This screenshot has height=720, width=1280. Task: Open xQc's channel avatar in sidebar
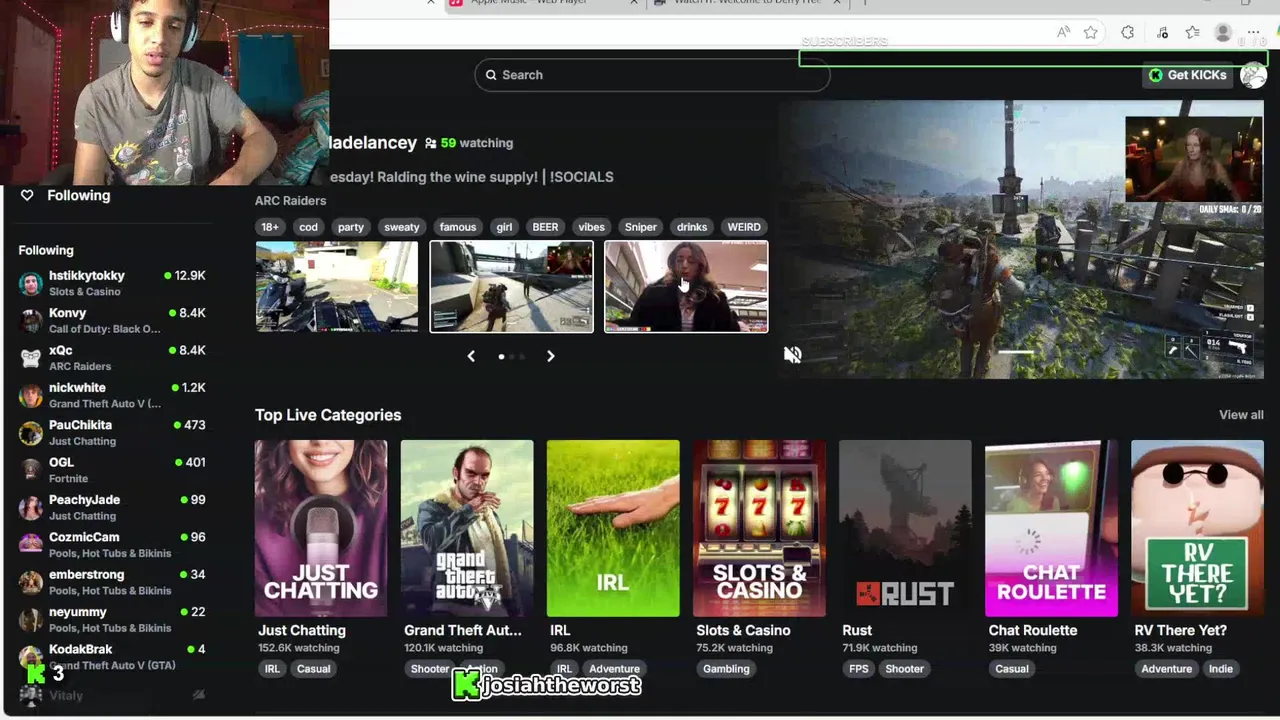[x=31, y=358]
